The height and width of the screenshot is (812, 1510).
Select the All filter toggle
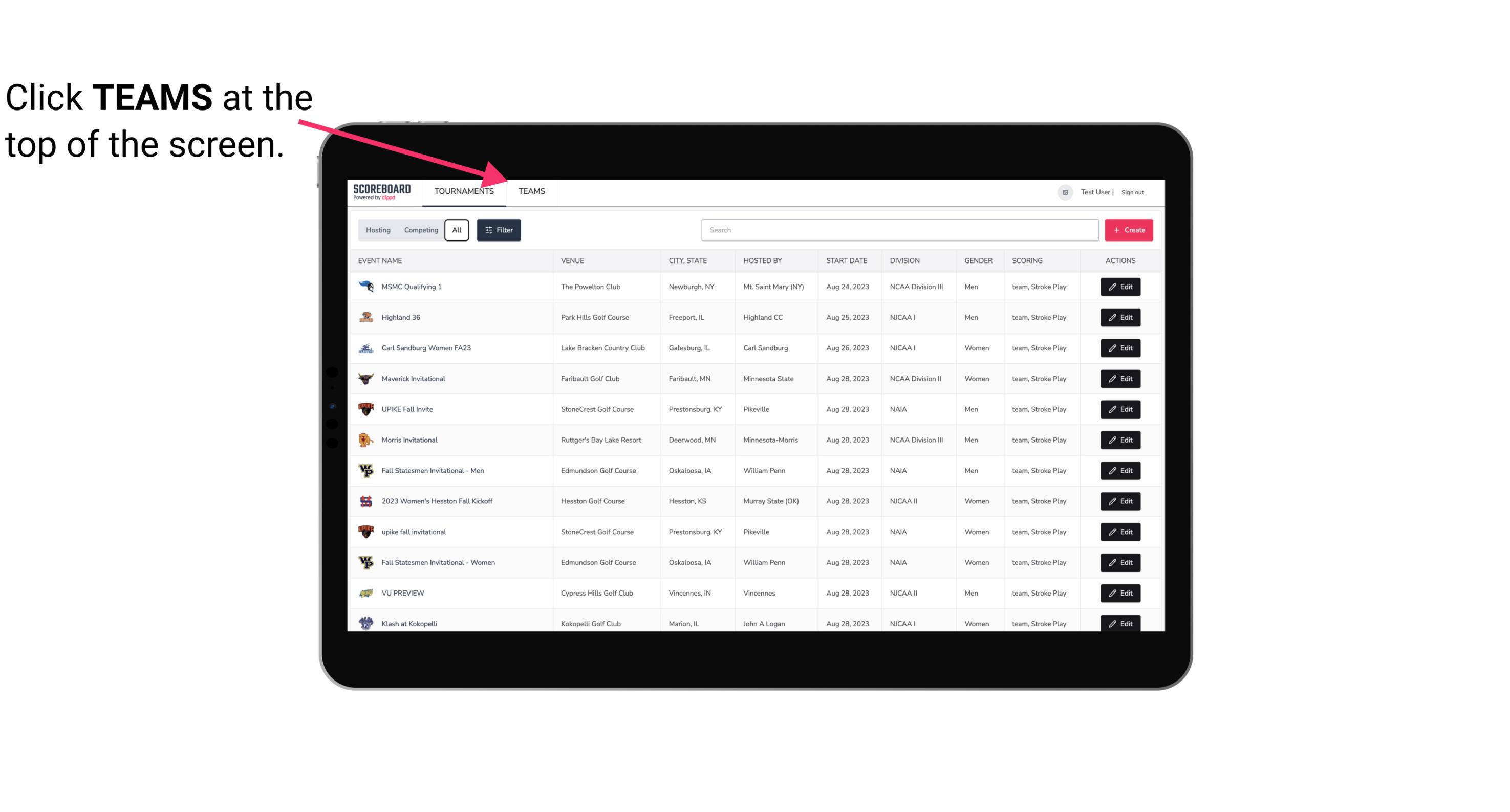point(456,230)
